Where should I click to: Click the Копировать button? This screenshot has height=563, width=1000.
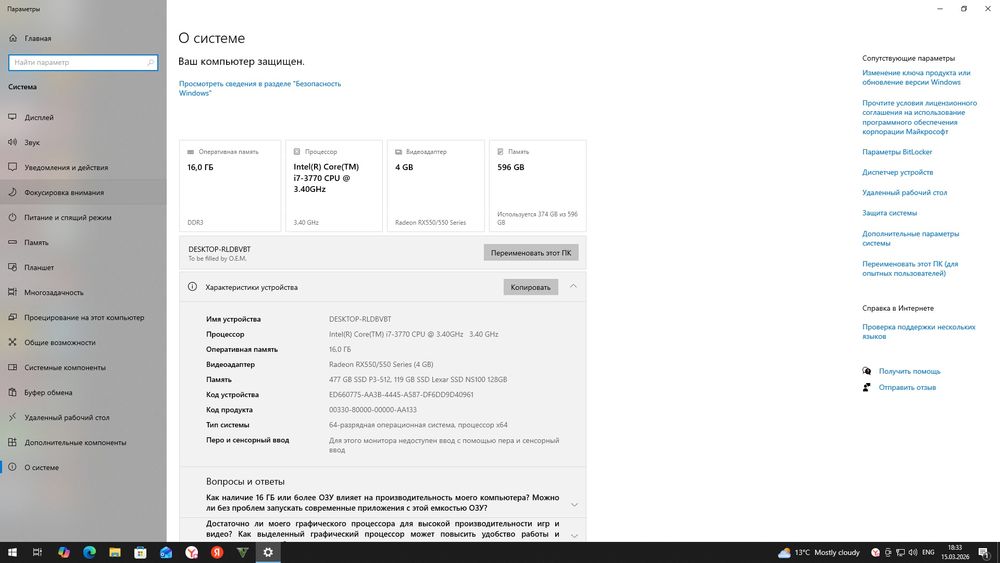531,287
